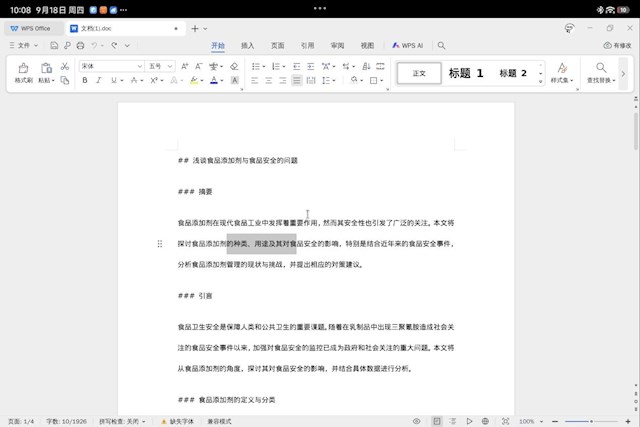Apply the 标题 1 heading style

coord(465,73)
